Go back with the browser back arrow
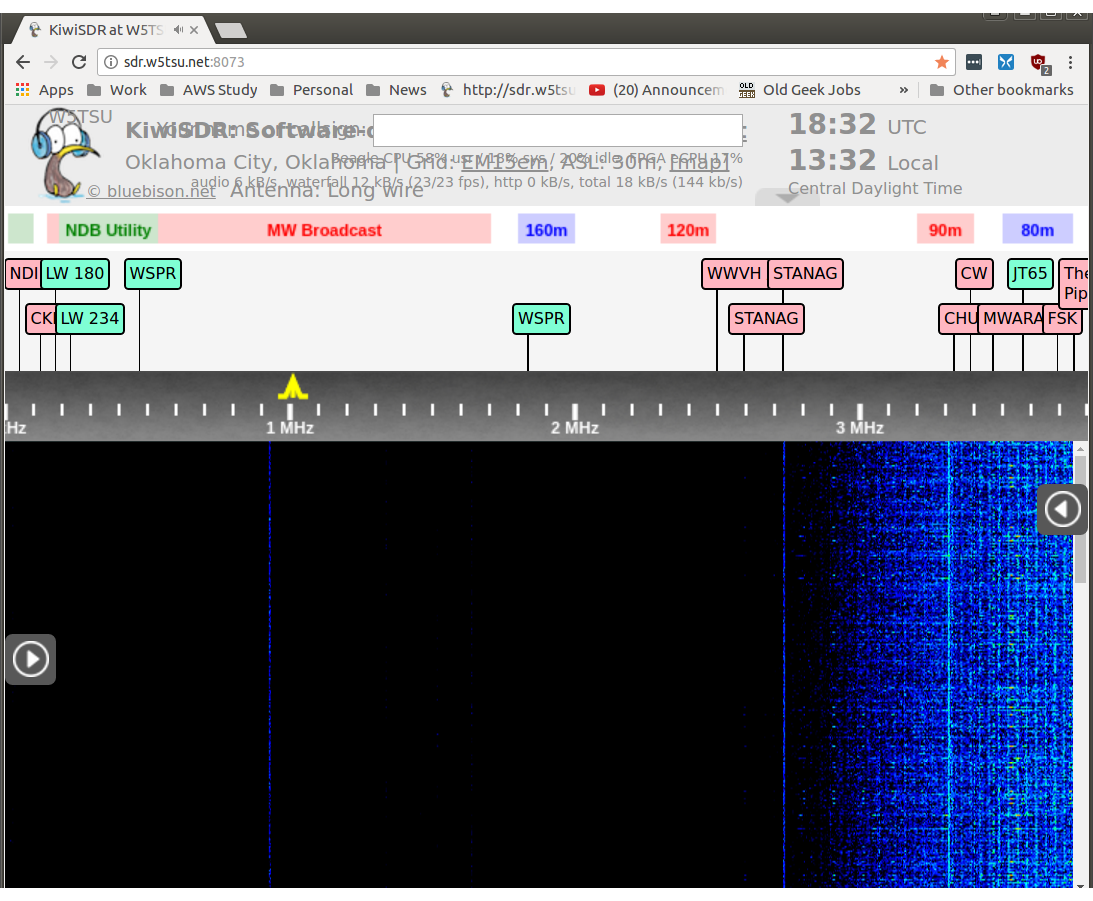Image resolution: width=1093 pixels, height=901 pixels. 23,62
